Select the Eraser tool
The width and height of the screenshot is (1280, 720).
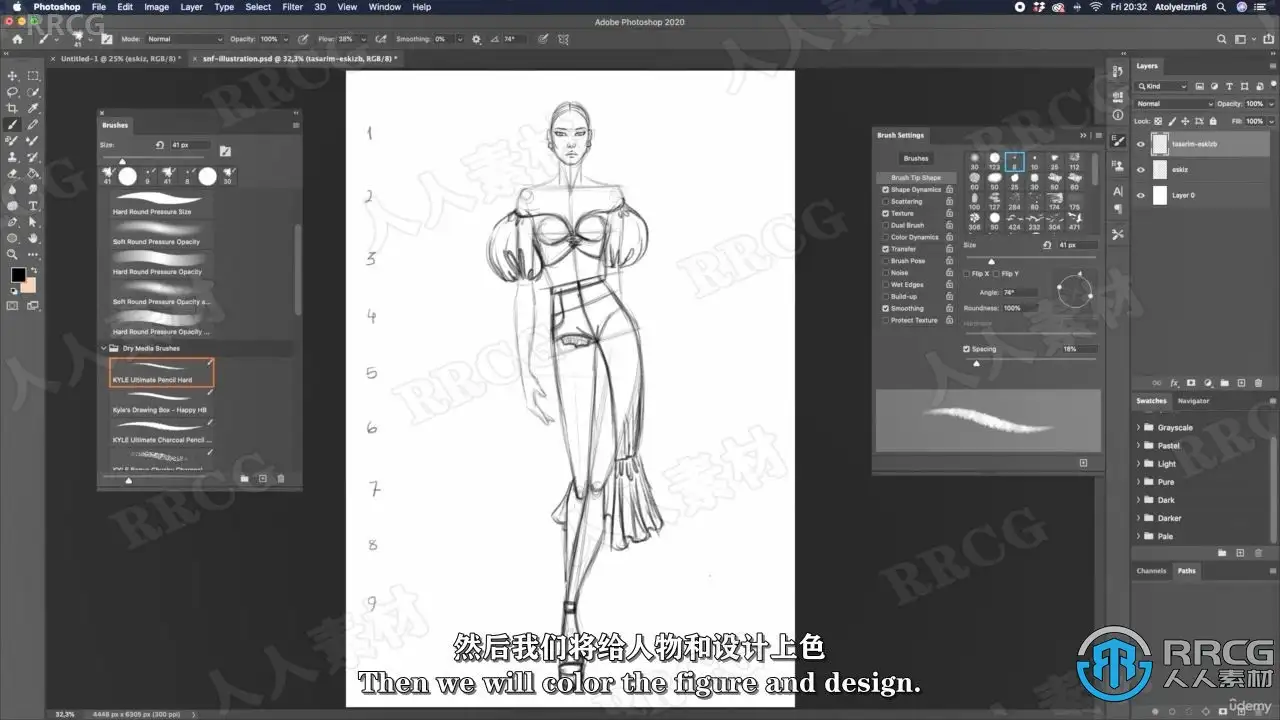(13, 173)
